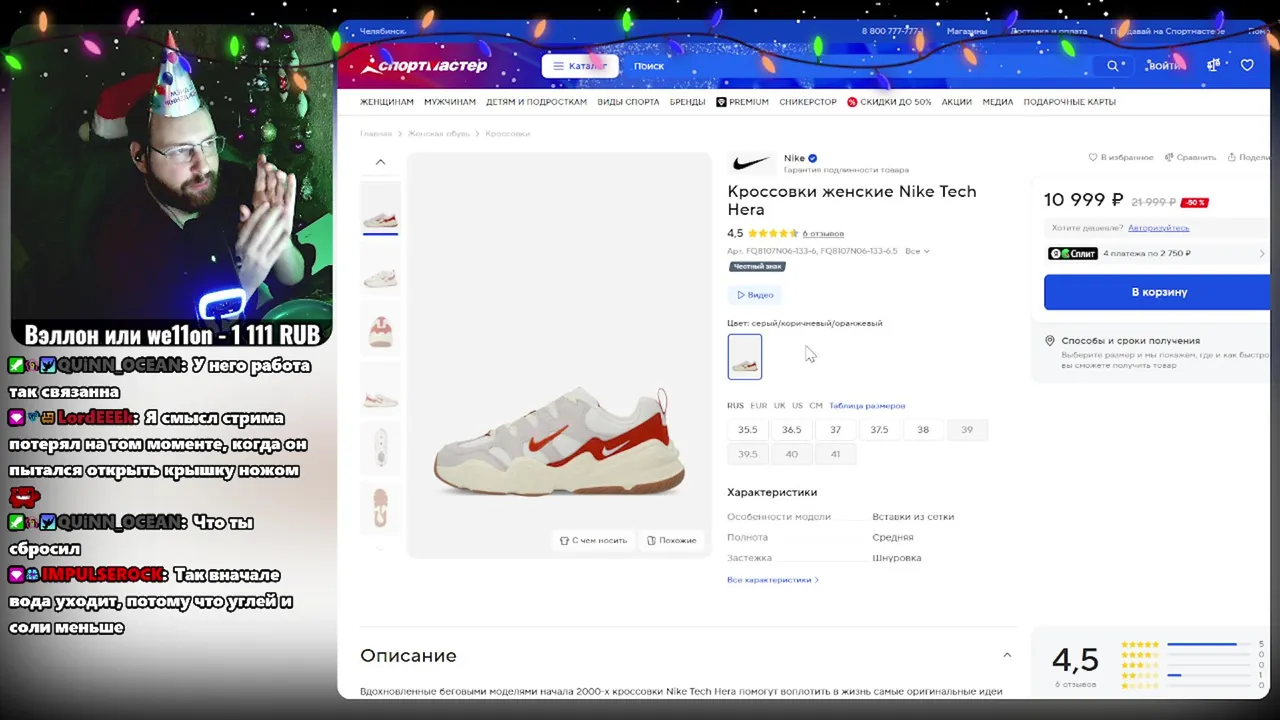Go to Главная breadcrumb
Image resolution: width=1280 pixels, height=720 pixels.
[376, 133]
